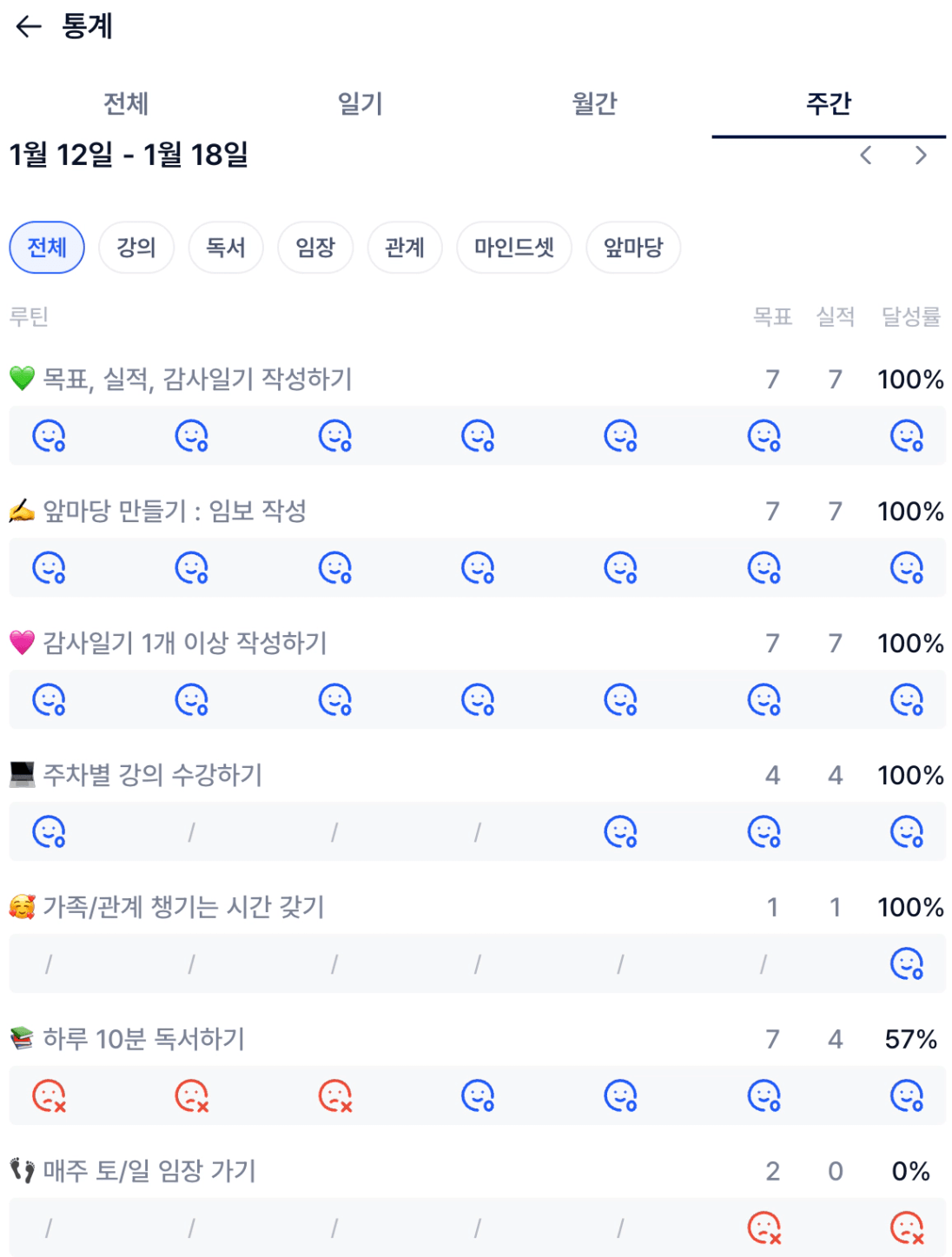This screenshot has height=1257, width=952.
Task: Click last blue smiley in 하루 10분 독서하기 row
Action: click(x=907, y=1095)
